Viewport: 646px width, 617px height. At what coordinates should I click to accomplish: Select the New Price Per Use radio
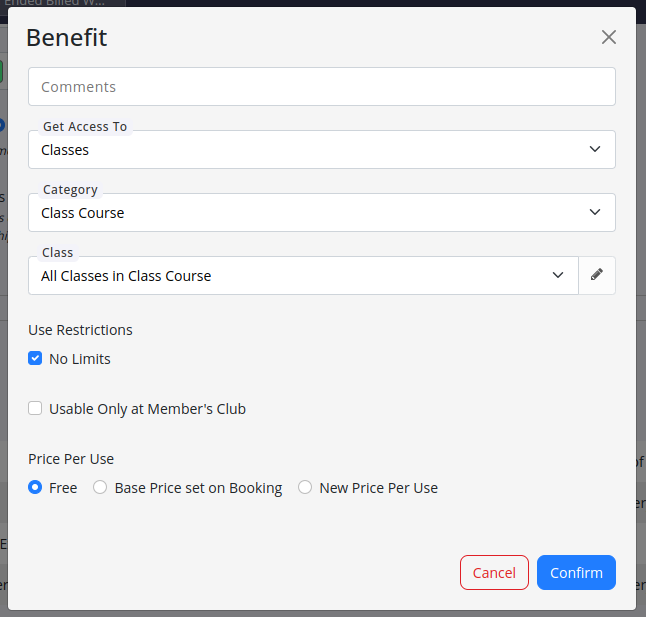coord(305,488)
